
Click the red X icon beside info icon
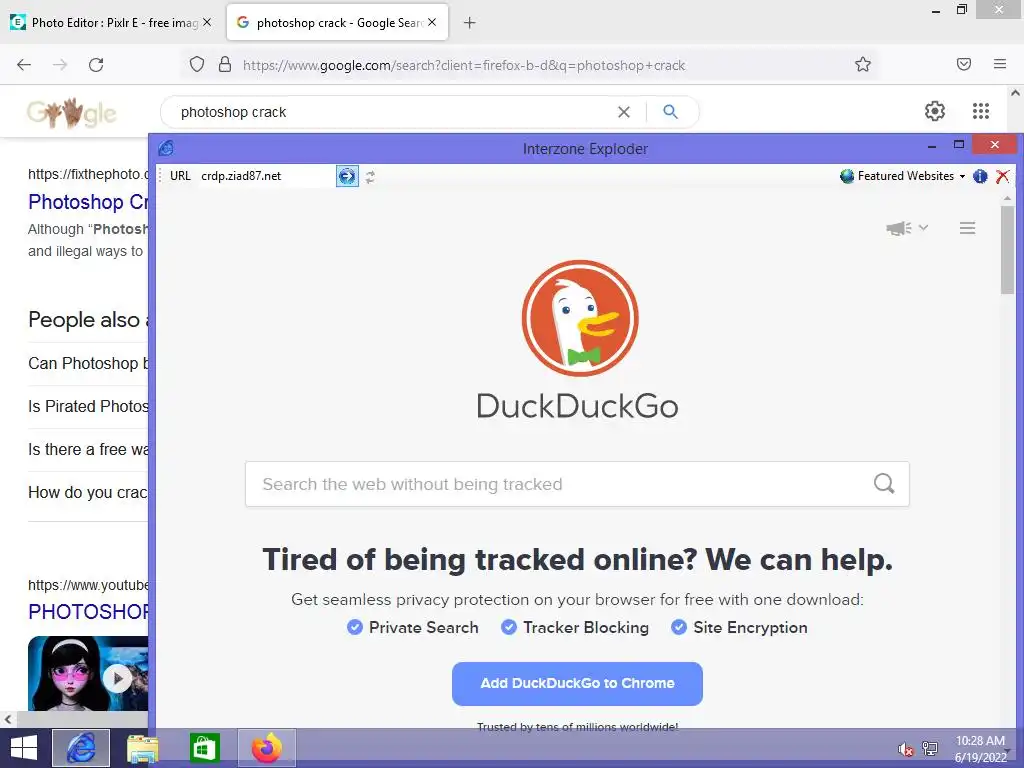pyautogui.click(x=1002, y=176)
